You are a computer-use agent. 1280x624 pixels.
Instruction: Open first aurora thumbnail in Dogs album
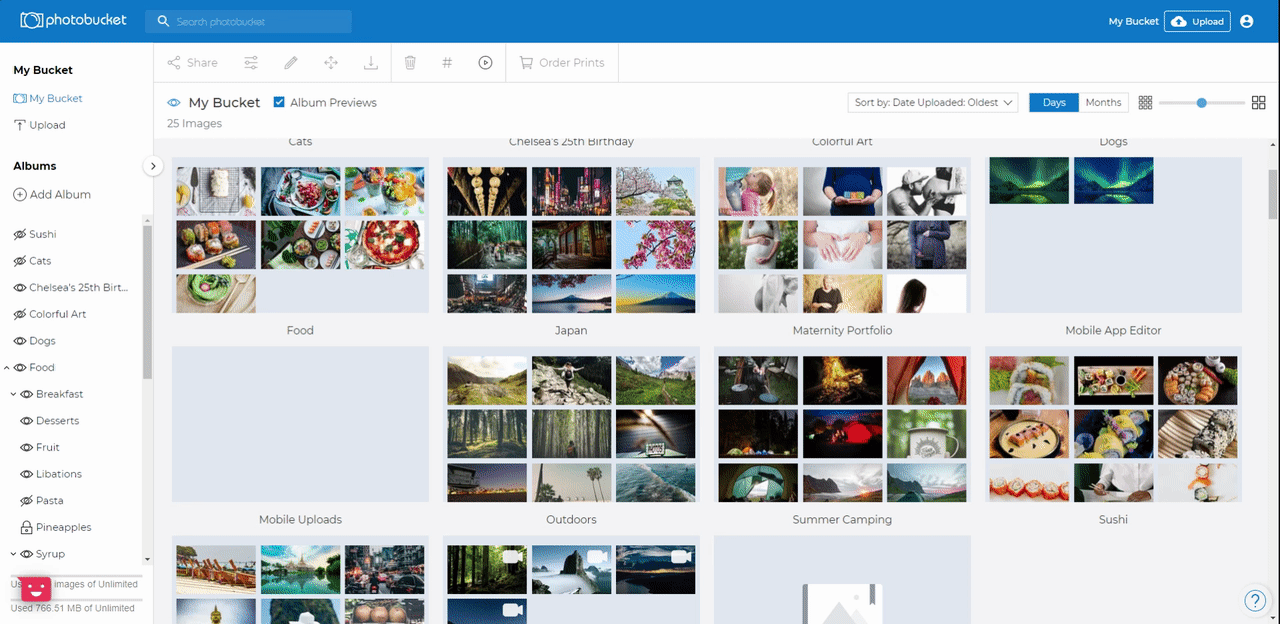[1029, 180]
